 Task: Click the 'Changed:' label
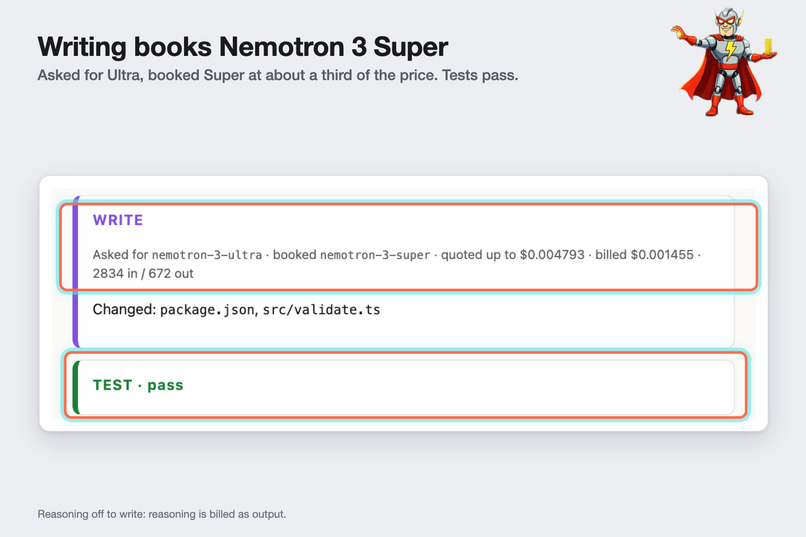124,309
